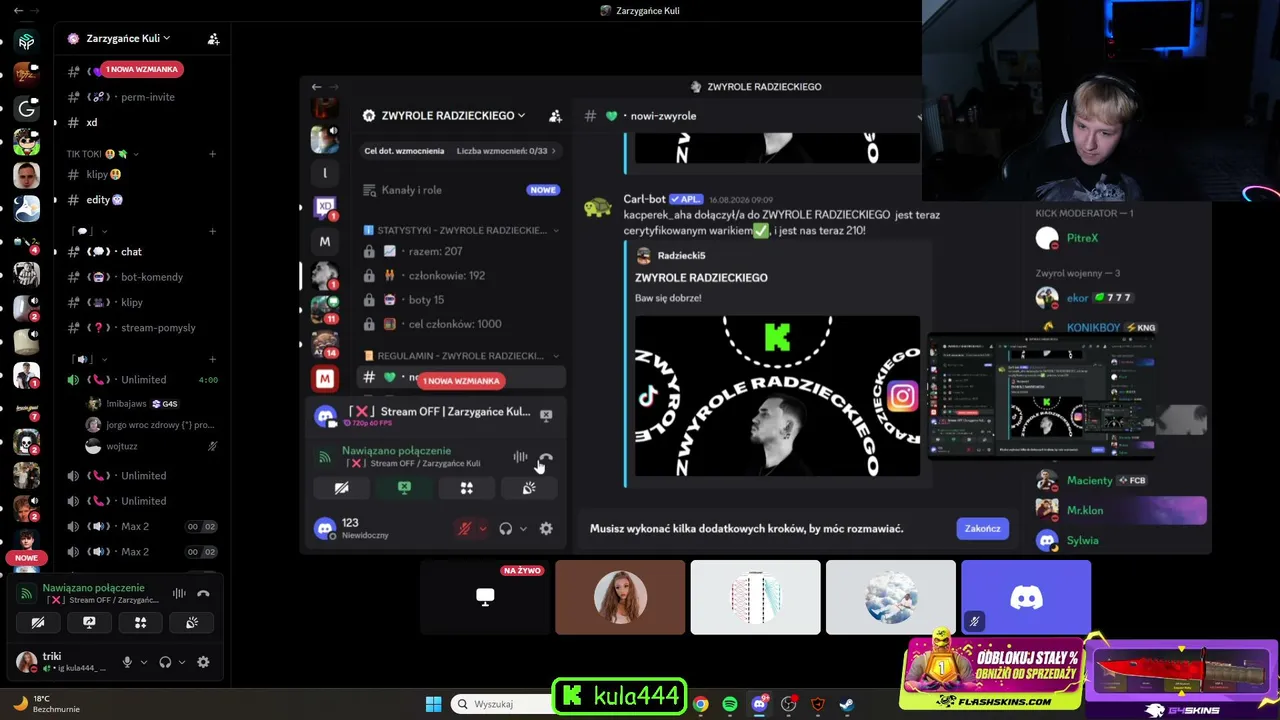Image resolution: width=1280 pixels, height=720 pixels.
Task: Click the Windows Start button
Action: coord(433,704)
